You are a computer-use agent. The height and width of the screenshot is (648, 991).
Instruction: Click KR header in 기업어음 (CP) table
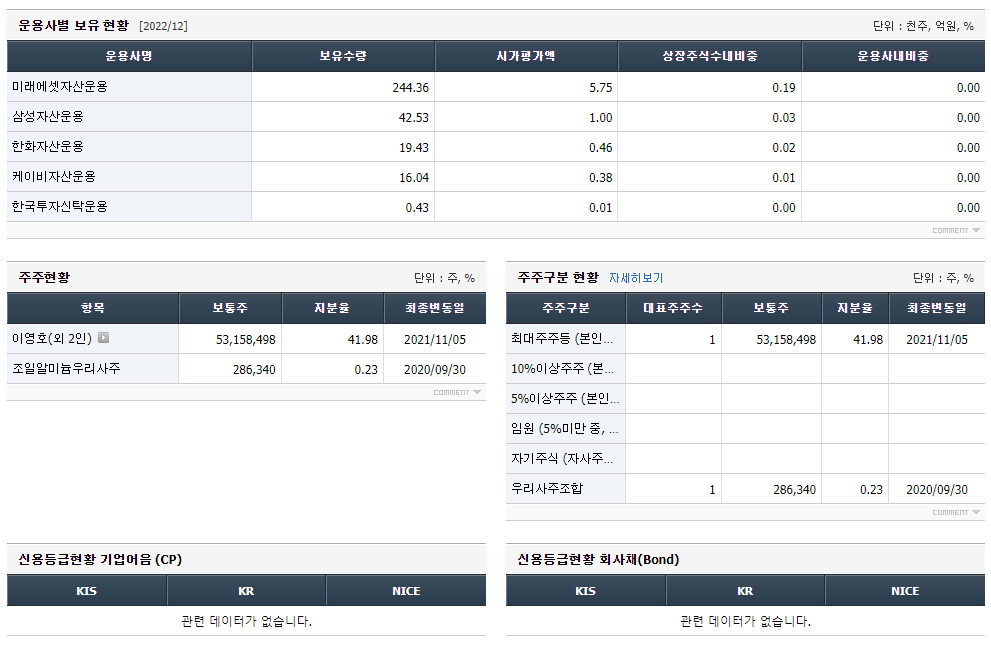246,591
